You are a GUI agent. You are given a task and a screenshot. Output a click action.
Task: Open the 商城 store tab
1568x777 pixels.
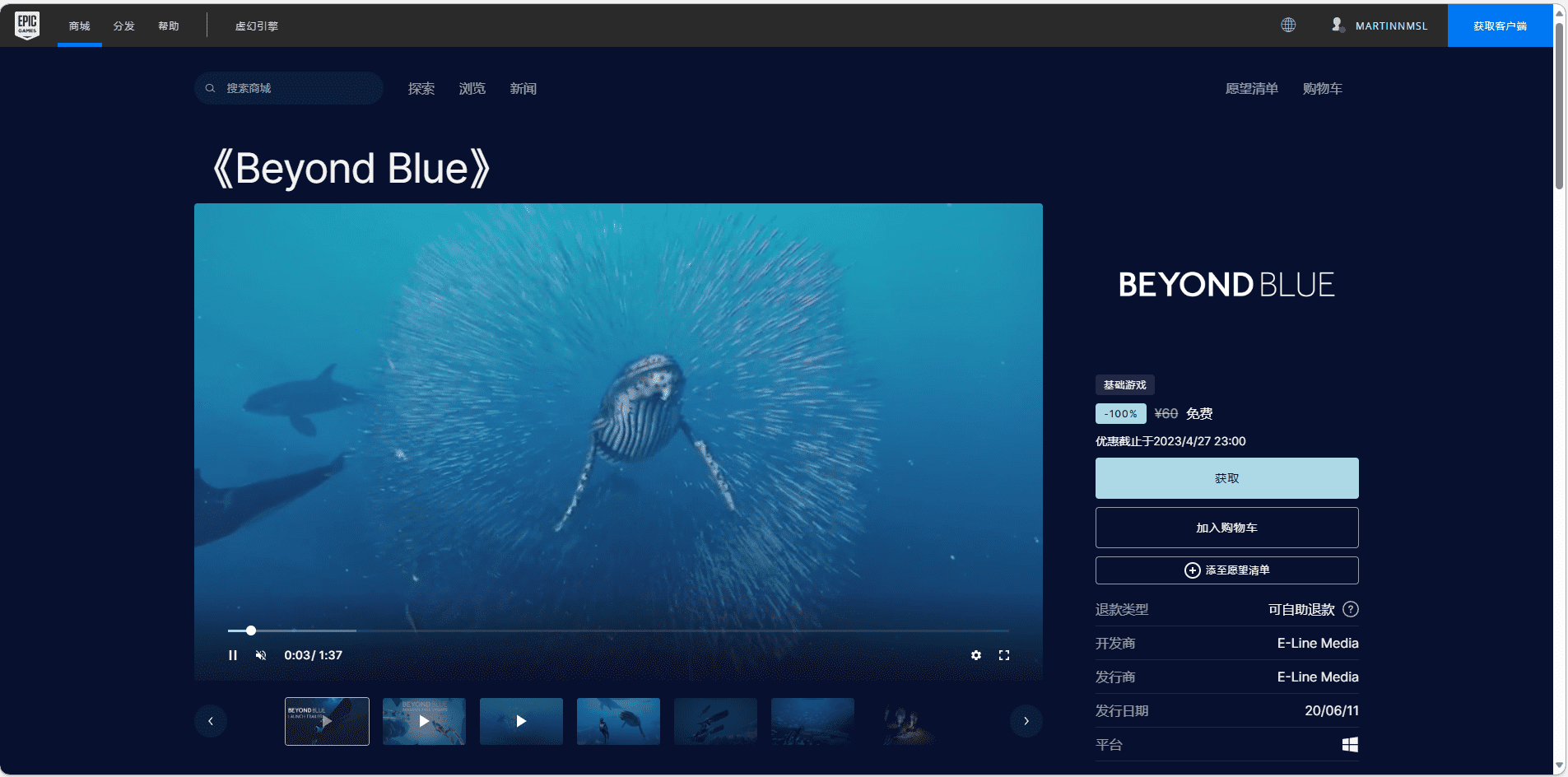tap(80, 26)
